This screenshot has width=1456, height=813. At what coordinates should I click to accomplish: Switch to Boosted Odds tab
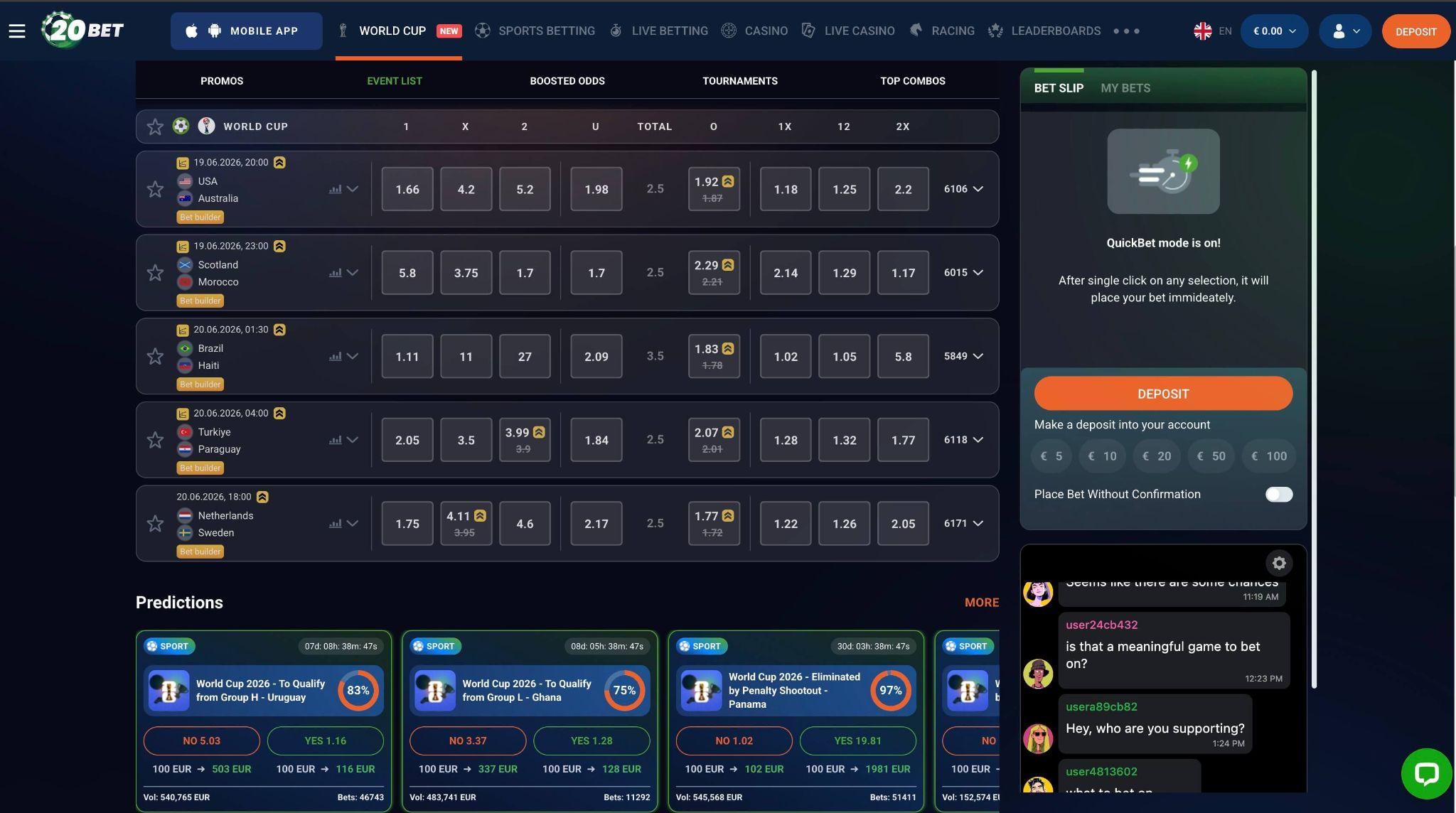567,81
